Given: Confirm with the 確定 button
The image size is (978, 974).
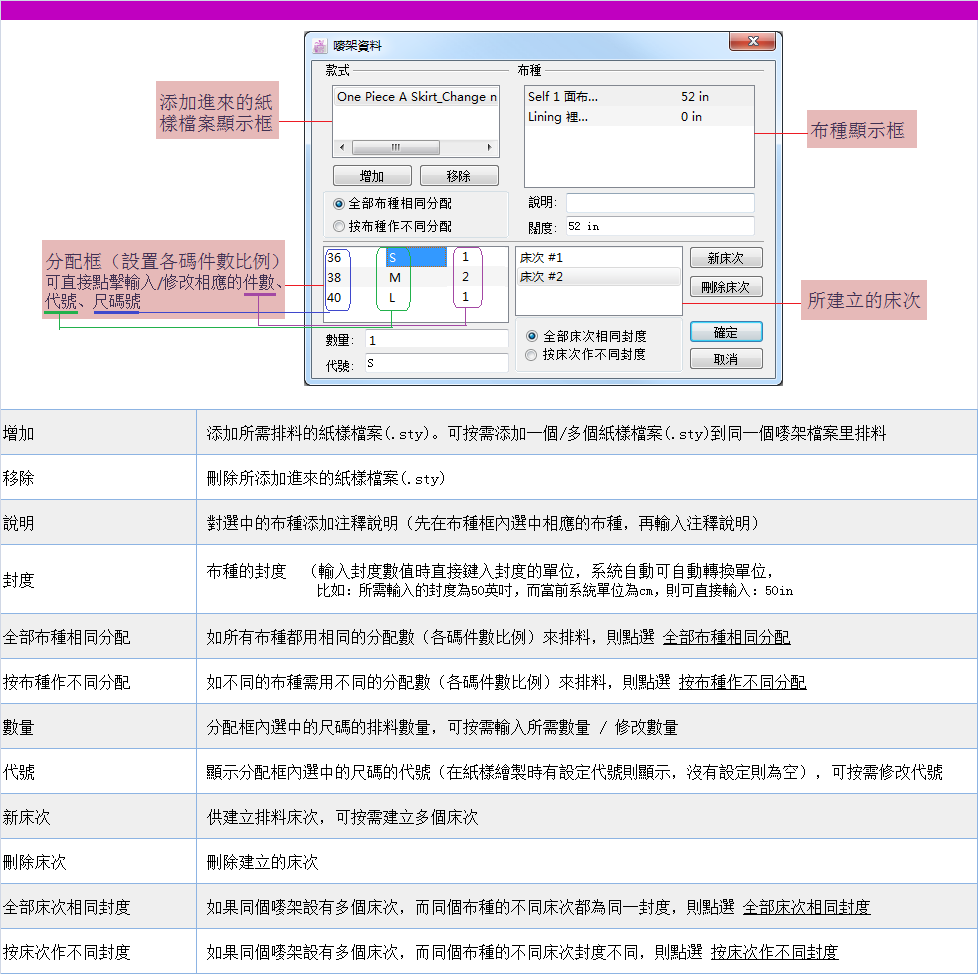Looking at the screenshot, I should click(x=726, y=332).
